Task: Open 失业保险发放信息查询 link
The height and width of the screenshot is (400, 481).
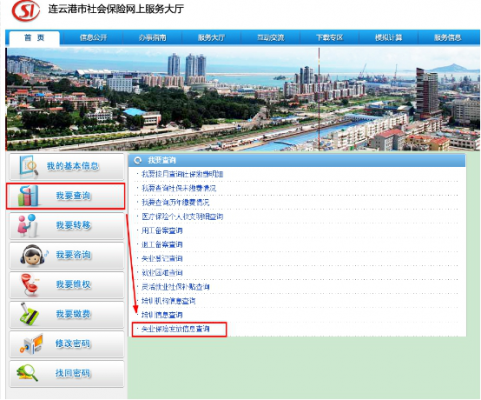Action: (176, 329)
